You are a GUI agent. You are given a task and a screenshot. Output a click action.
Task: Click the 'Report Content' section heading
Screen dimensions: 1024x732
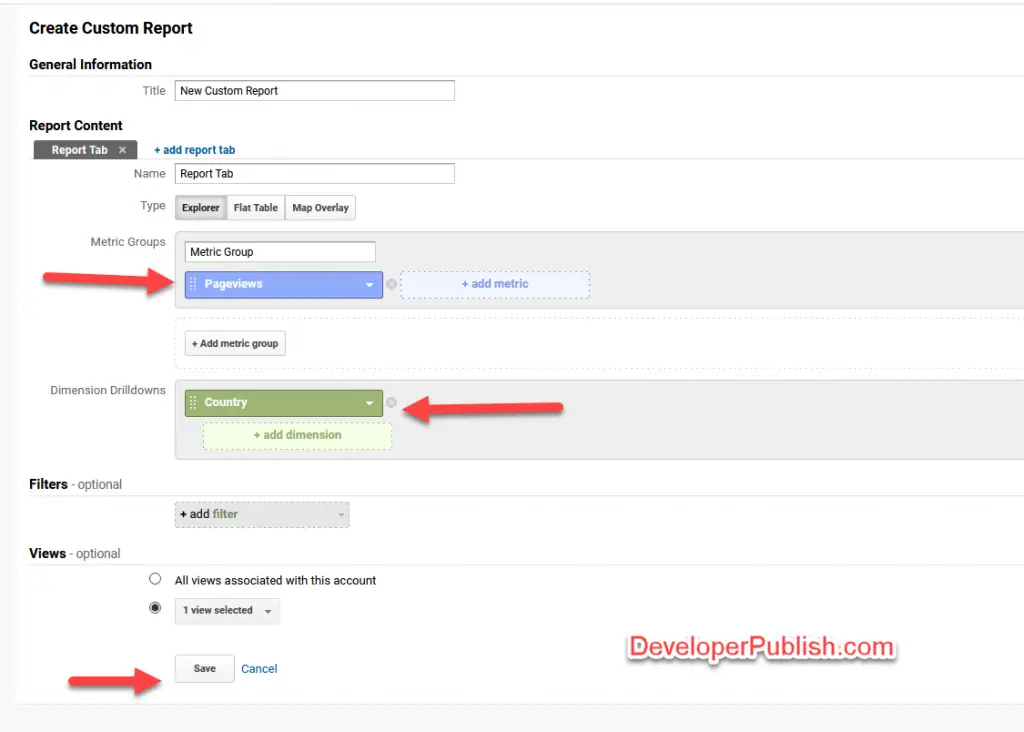[76, 125]
